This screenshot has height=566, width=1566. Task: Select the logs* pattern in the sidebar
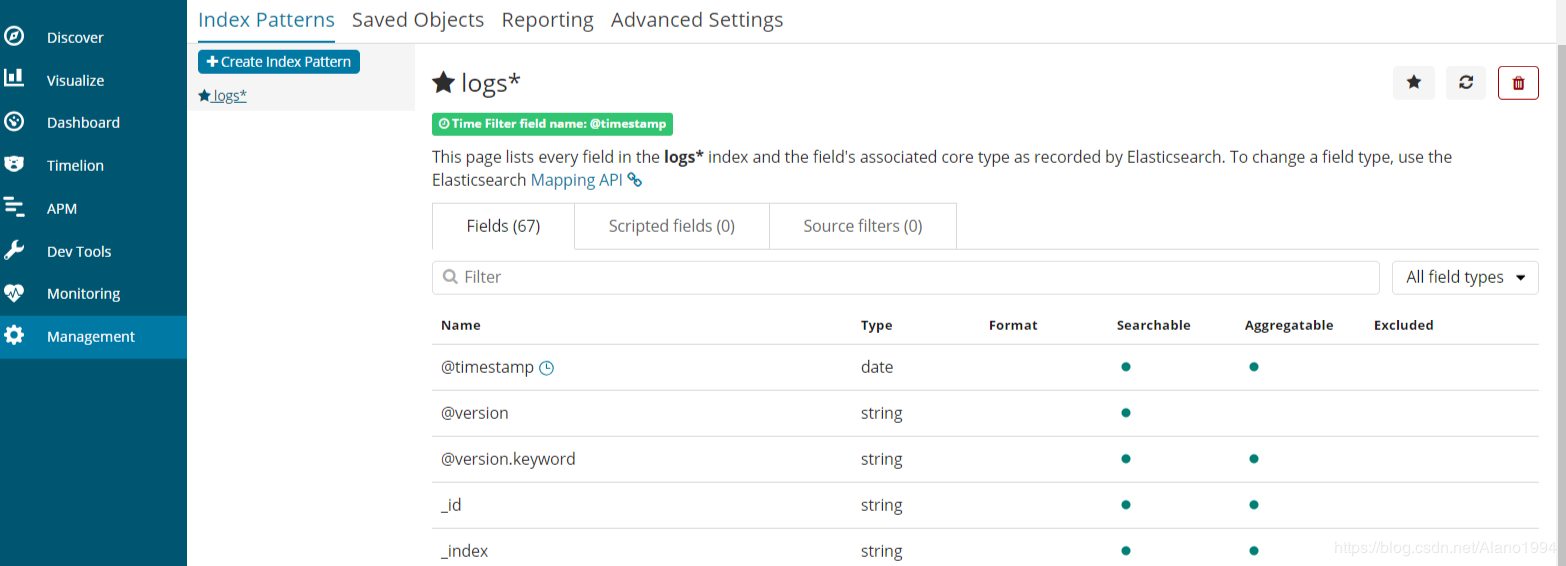point(223,96)
